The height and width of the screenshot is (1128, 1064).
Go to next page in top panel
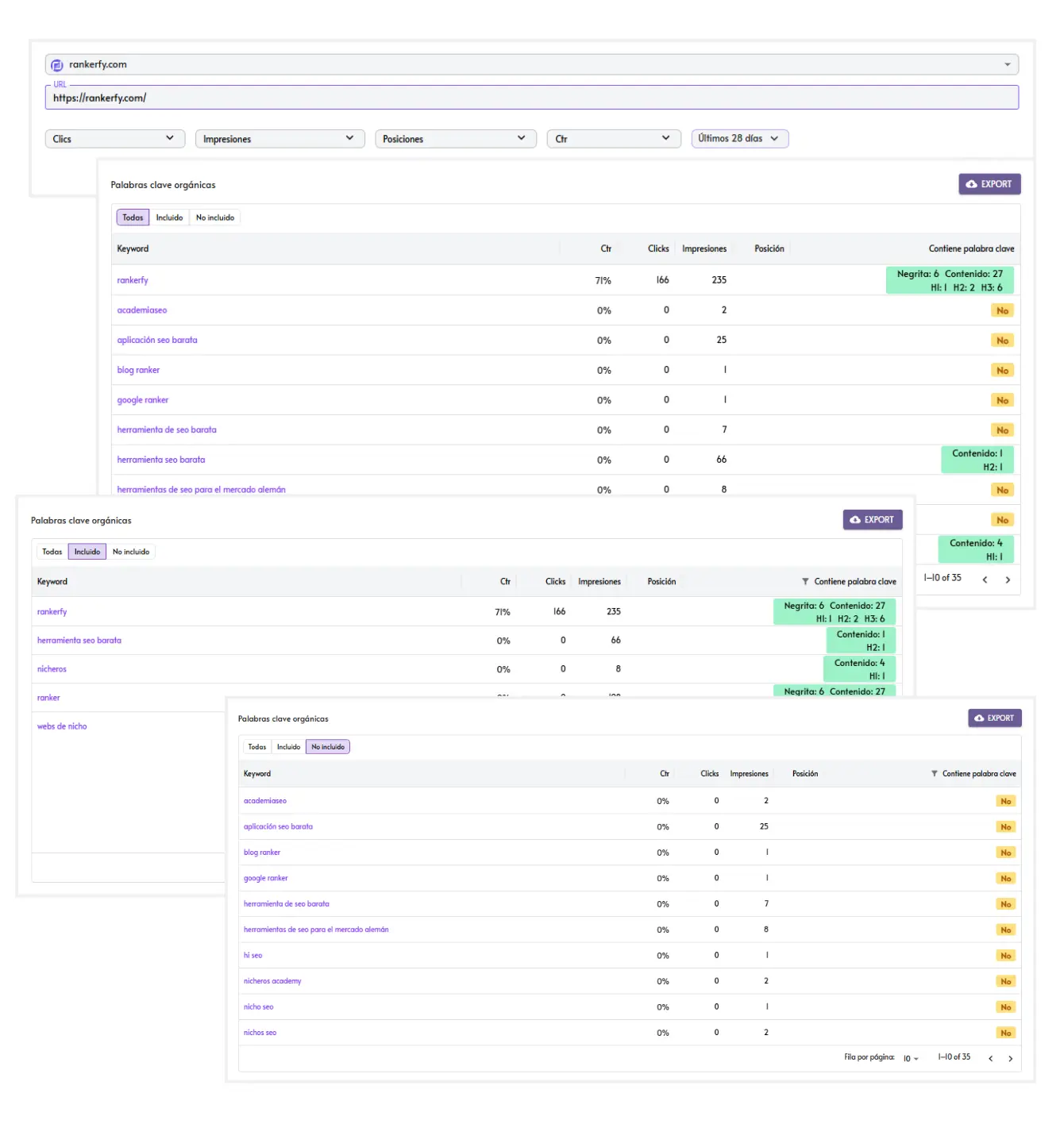coord(1008,579)
